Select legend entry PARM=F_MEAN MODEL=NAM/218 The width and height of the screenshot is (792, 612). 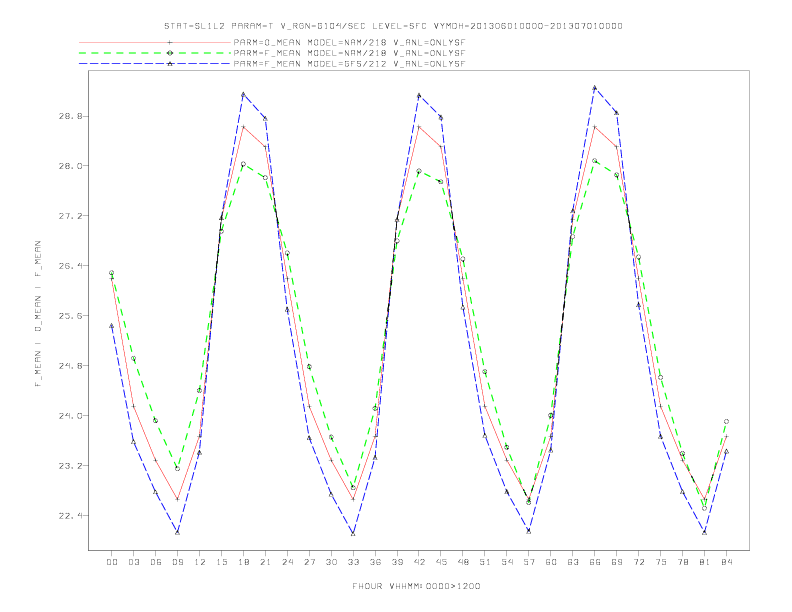tap(350, 53)
